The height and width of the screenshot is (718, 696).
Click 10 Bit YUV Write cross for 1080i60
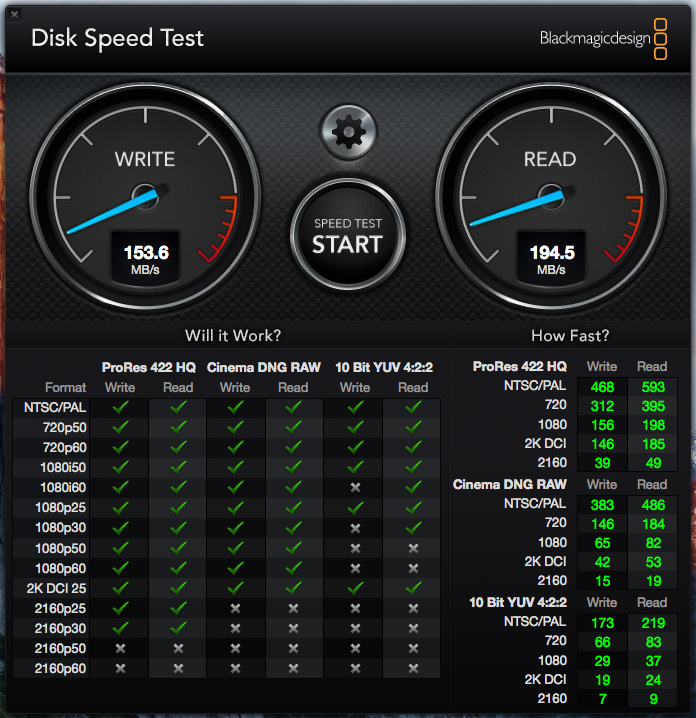(355, 487)
